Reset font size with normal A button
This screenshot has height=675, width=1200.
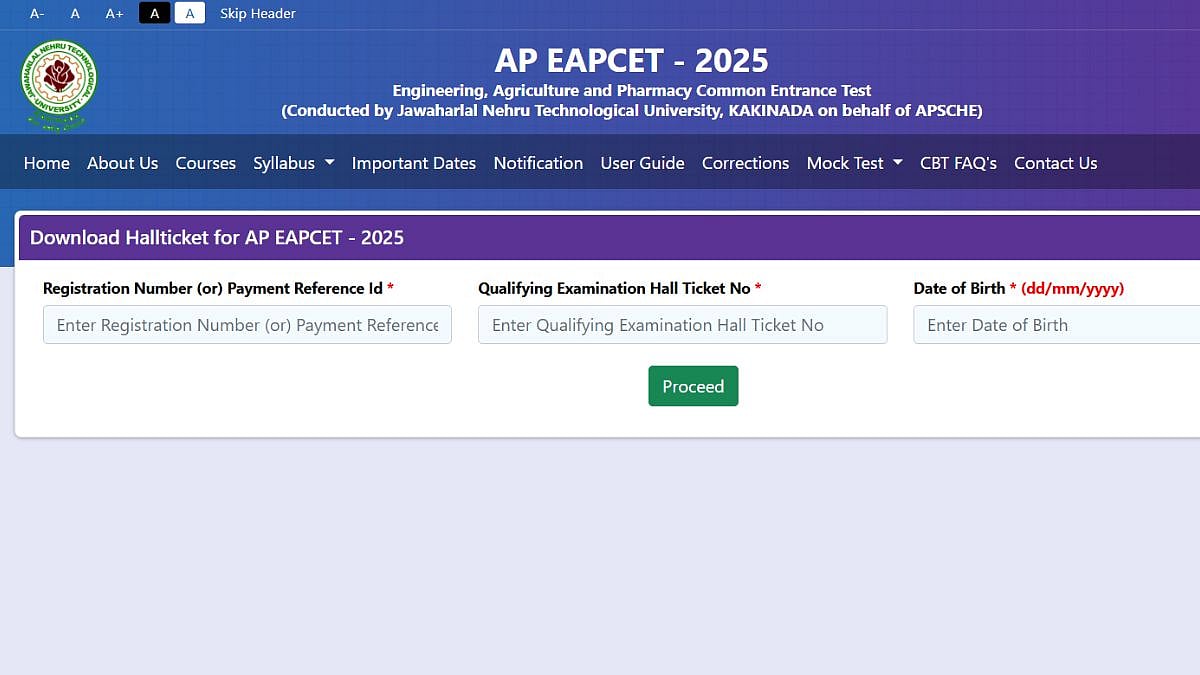(x=75, y=14)
